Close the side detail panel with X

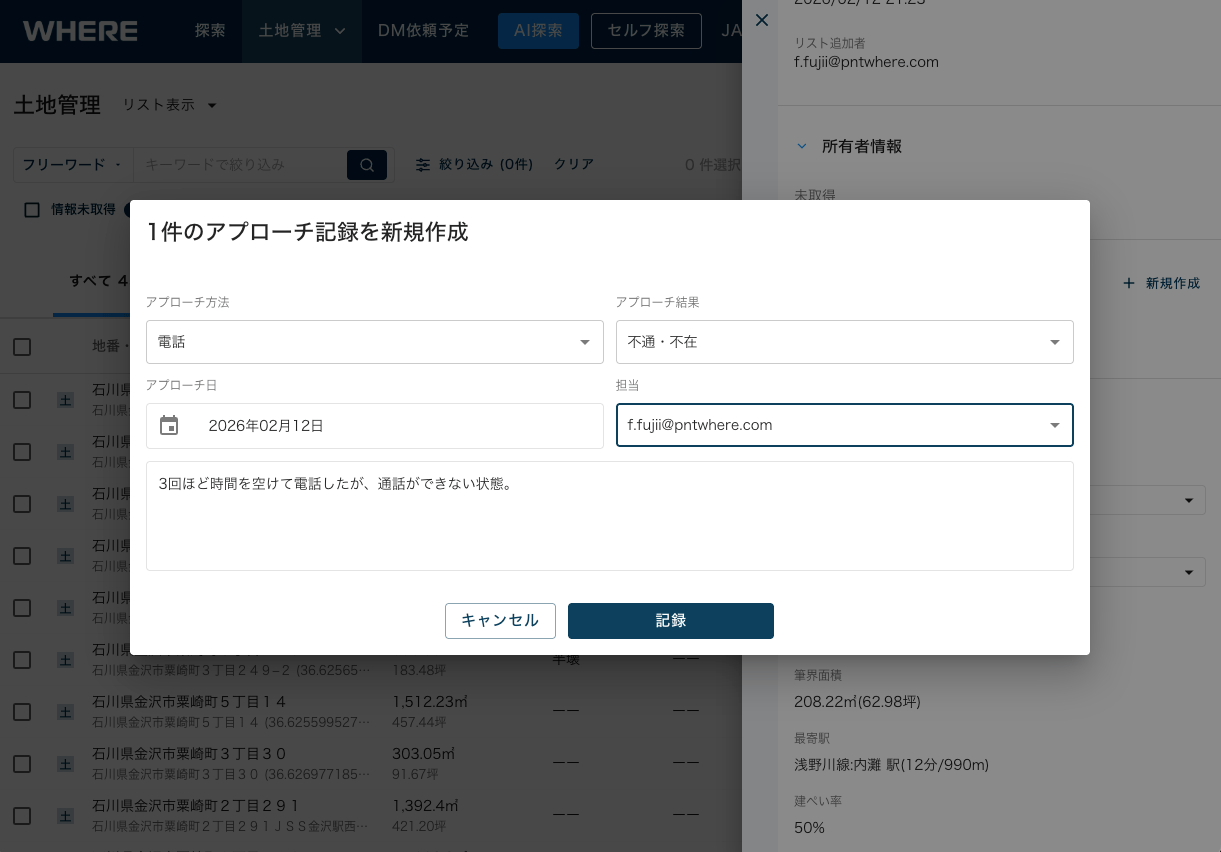(x=762, y=20)
